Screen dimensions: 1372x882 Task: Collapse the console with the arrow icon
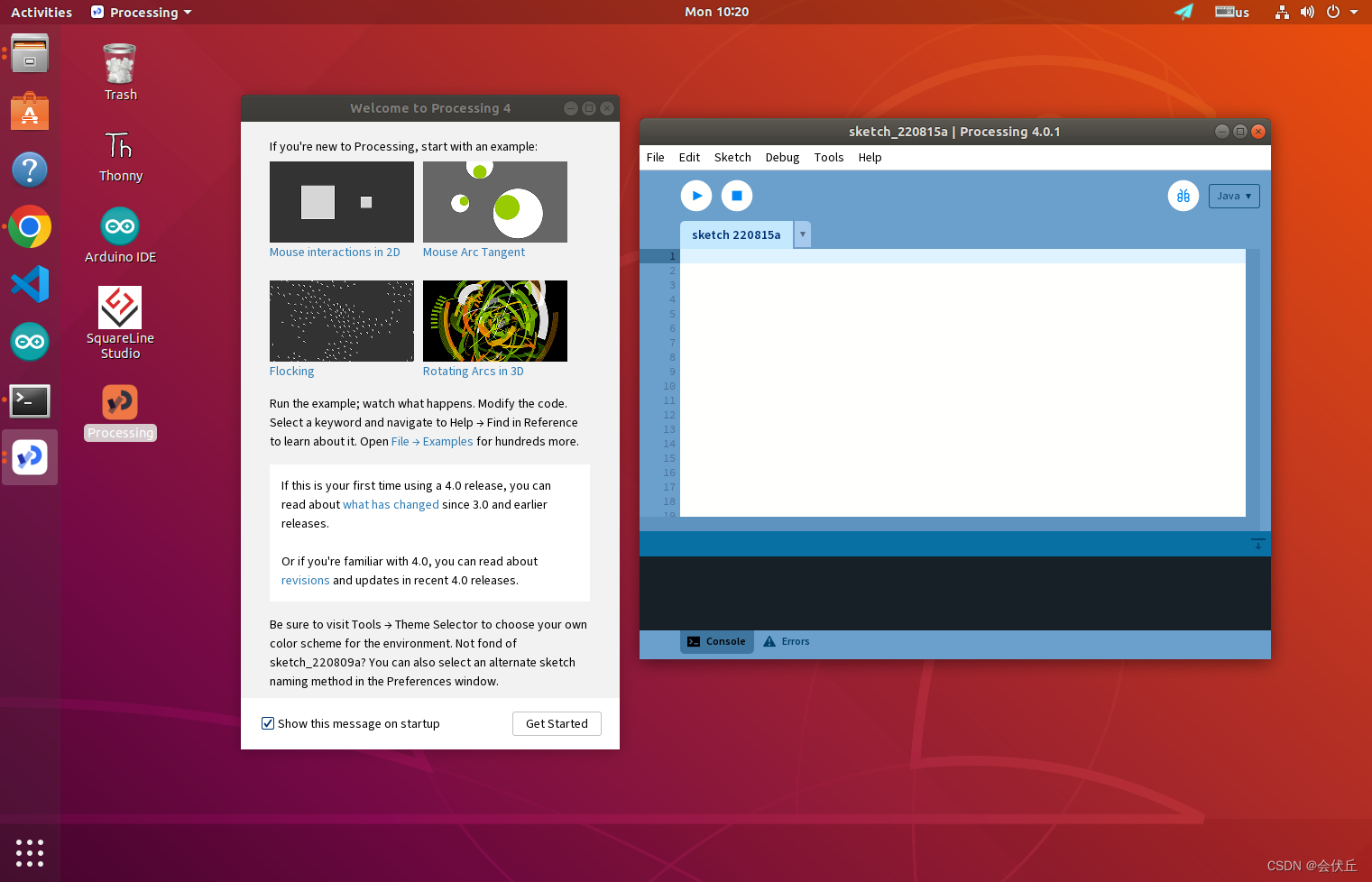pyautogui.click(x=1258, y=544)
